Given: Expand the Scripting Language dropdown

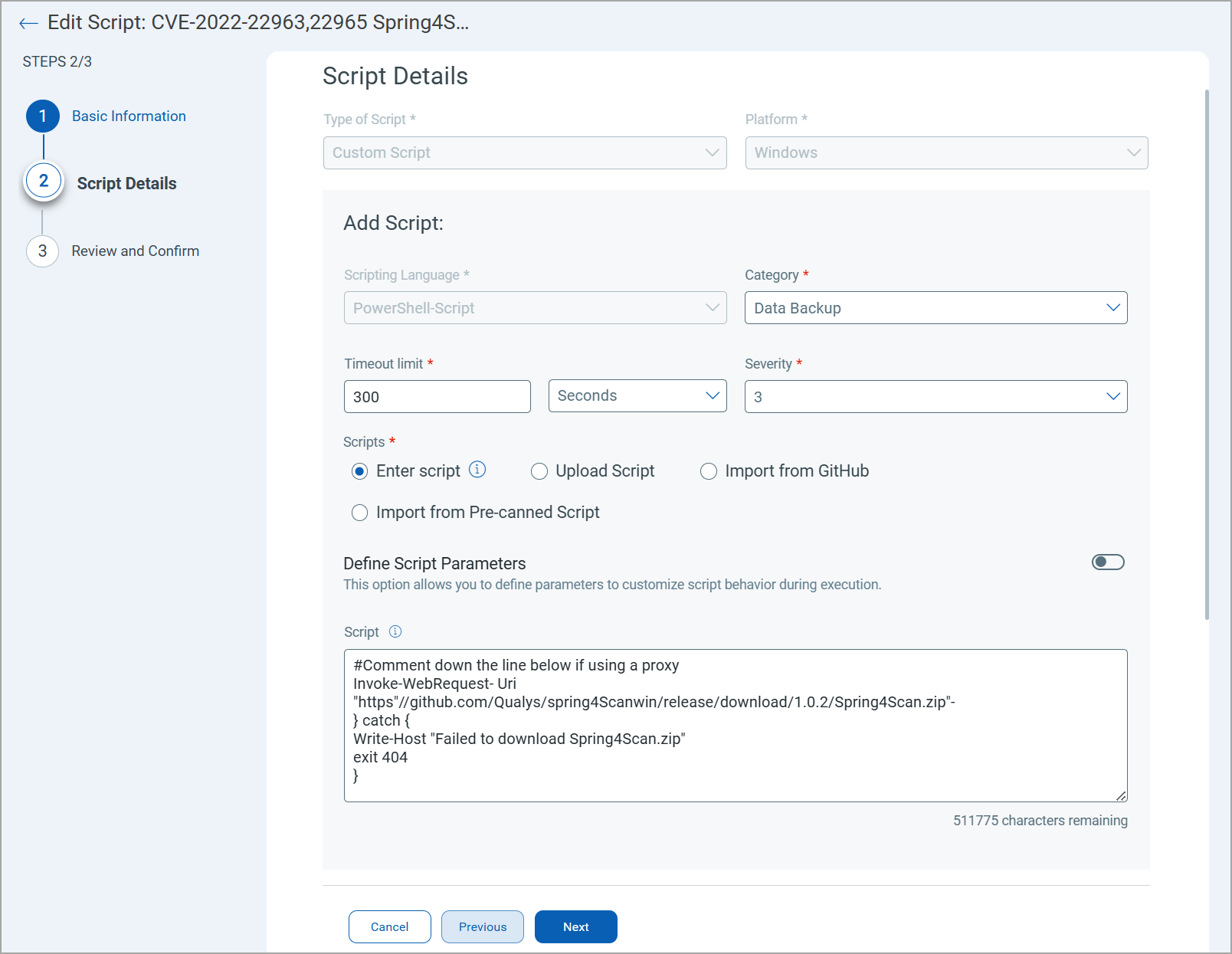Looking at the screenshot, I should pyautogui.click(x=535, y=308).
